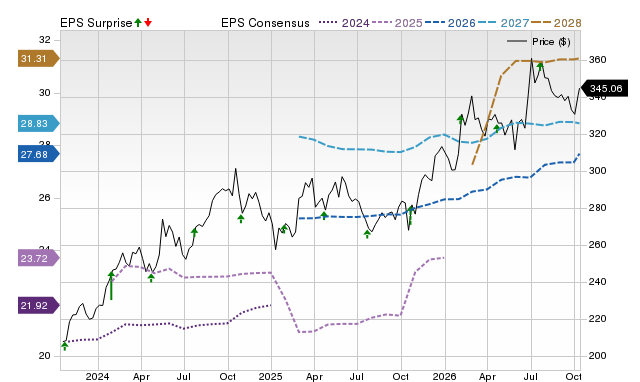Viewport: 640px width, 382px height.
Task: Click the 300 price axis label
Action: (x=597, y=171)
